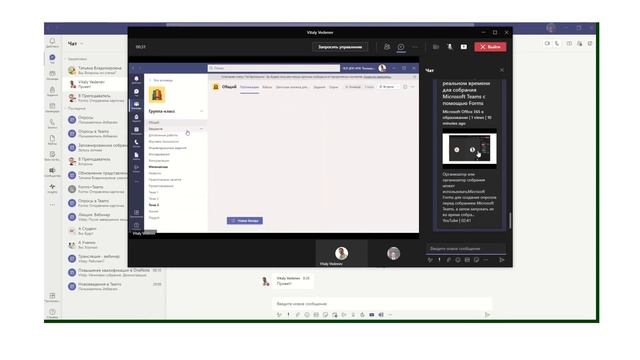Open Files icon in shared screen left rail
Image resolution: width=640 pixels, height=360 pixels.
click(x=136, y=156)
